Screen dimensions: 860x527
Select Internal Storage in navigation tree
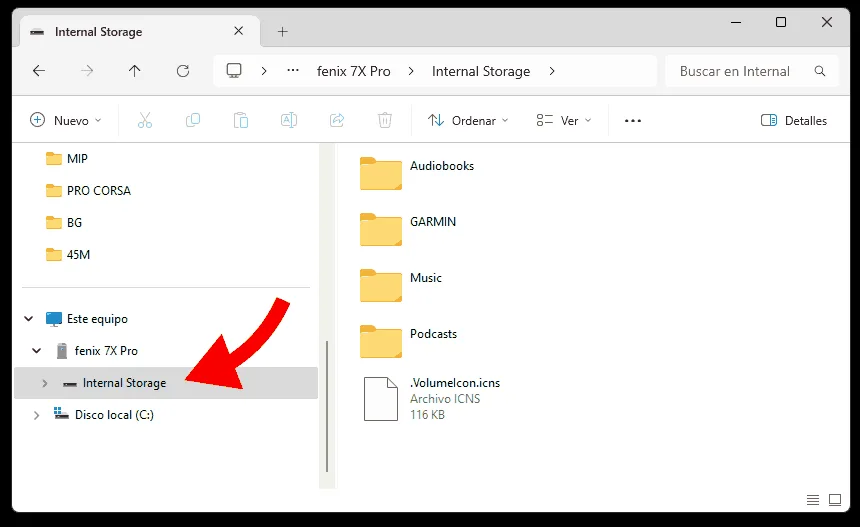pos(166,383)
